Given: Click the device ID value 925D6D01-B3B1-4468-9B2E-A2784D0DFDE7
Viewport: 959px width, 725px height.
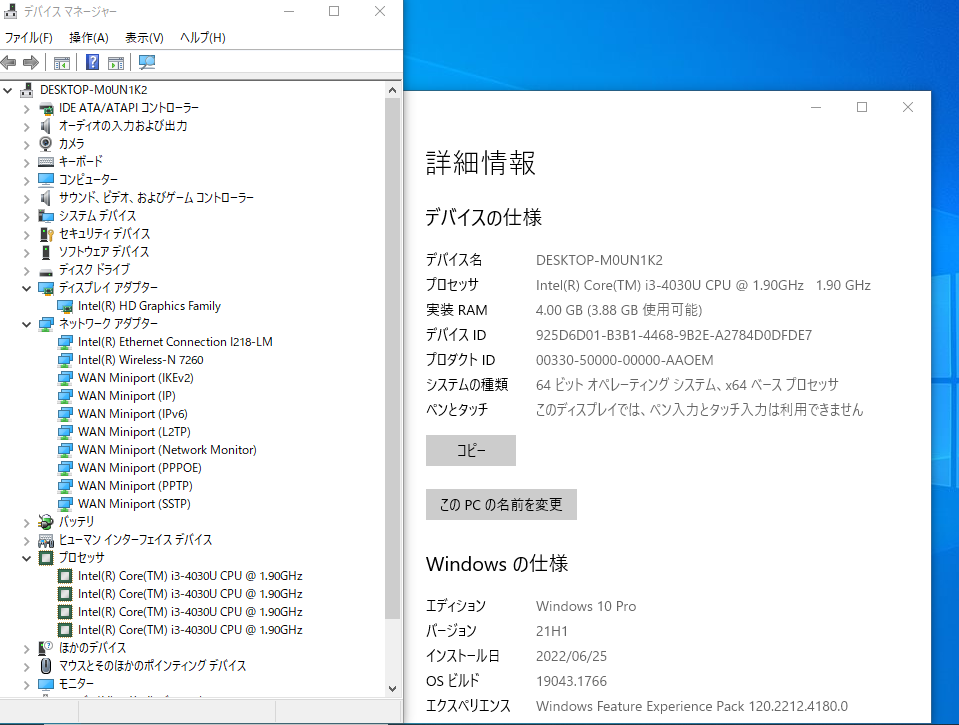Looking at the screenshot, I should tap(674, 335).
